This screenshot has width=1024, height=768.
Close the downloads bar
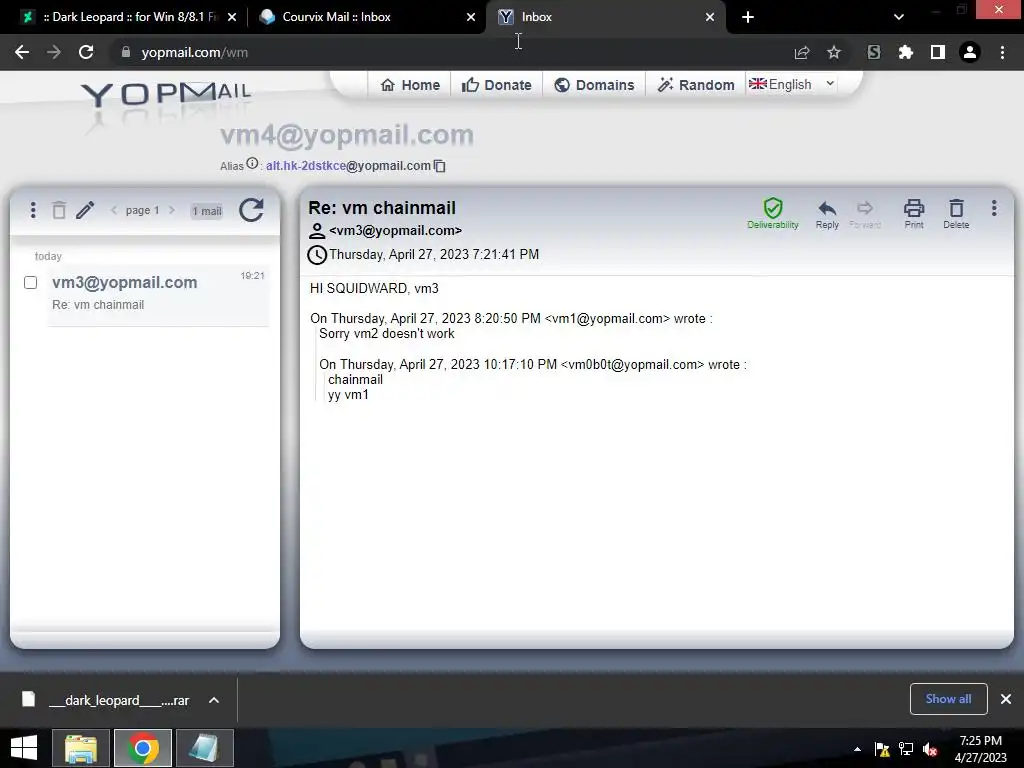pyautogui.click(x=1006, y=699)
